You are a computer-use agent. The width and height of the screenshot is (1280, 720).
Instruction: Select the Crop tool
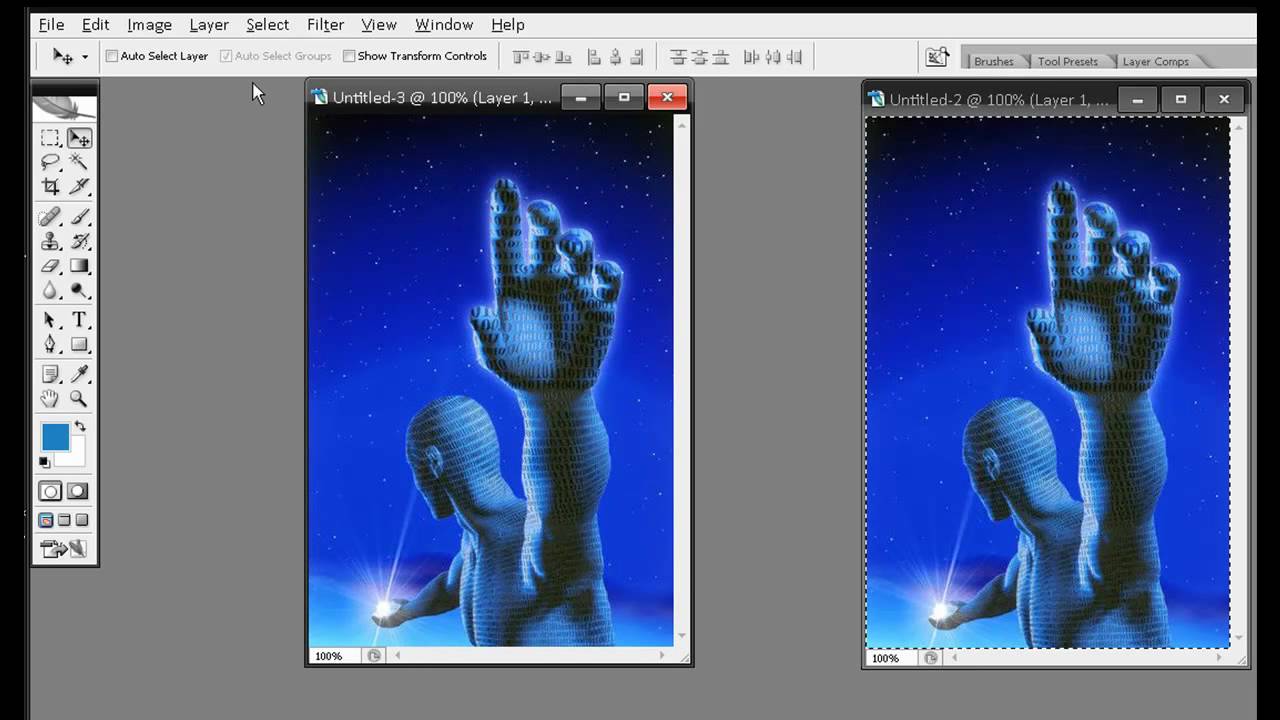coord(50,186)
